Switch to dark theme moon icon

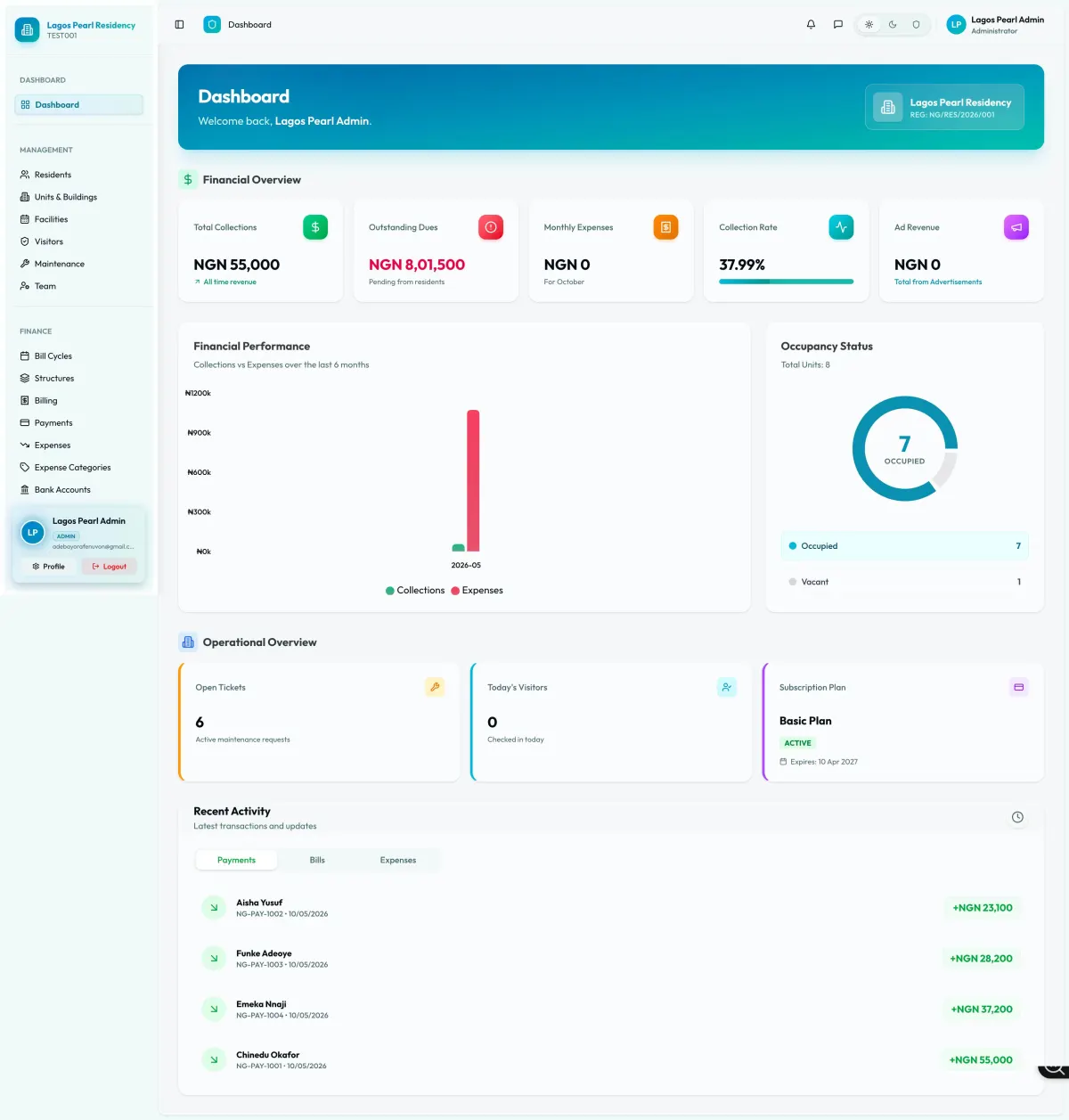(x=893, y=25)
